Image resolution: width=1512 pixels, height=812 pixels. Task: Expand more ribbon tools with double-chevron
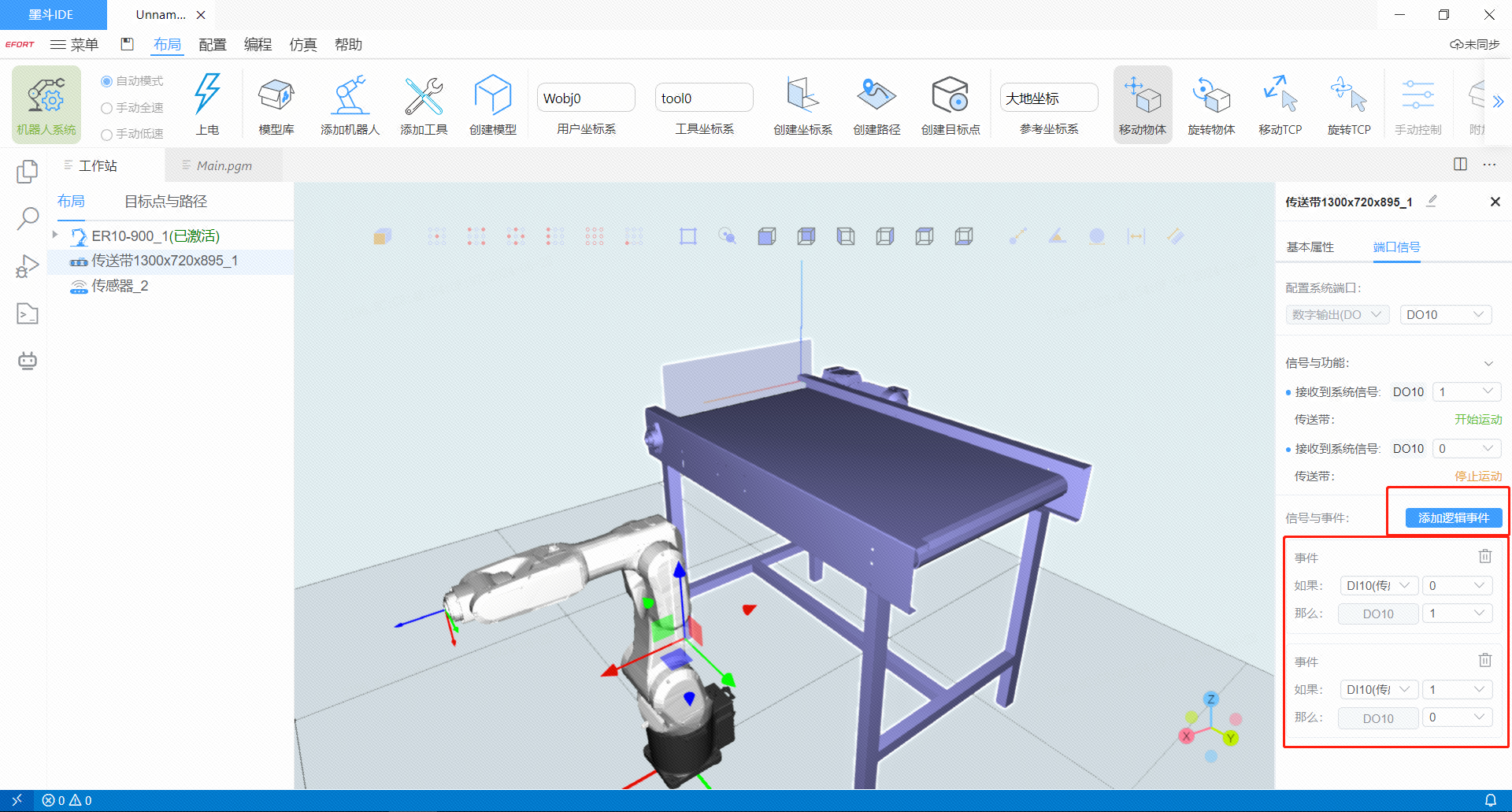[1498, 102]
